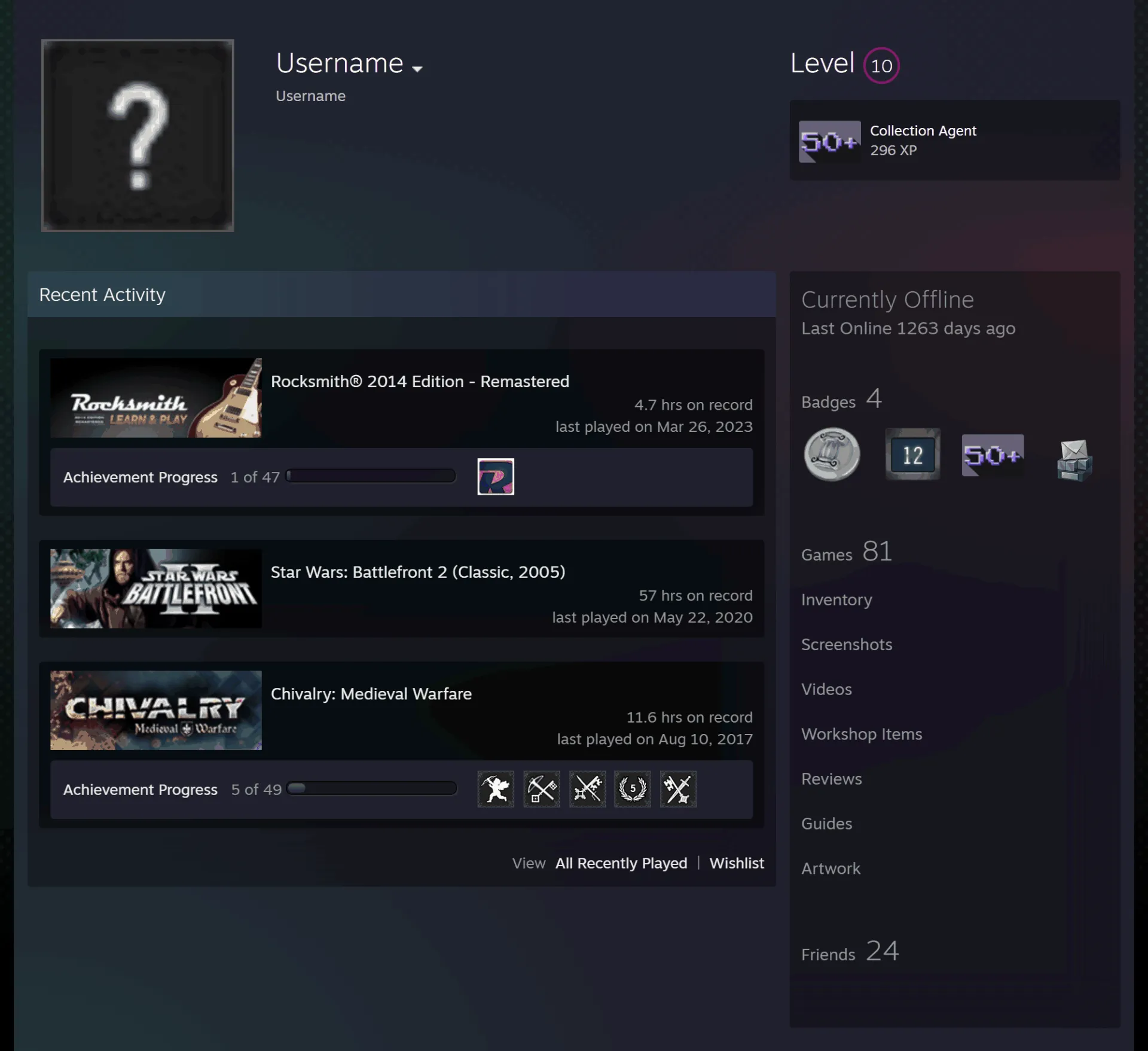The width and height of the screenshot is (1148, 1051).
Task: Open the Artwork link
Action: click(831, 869)
